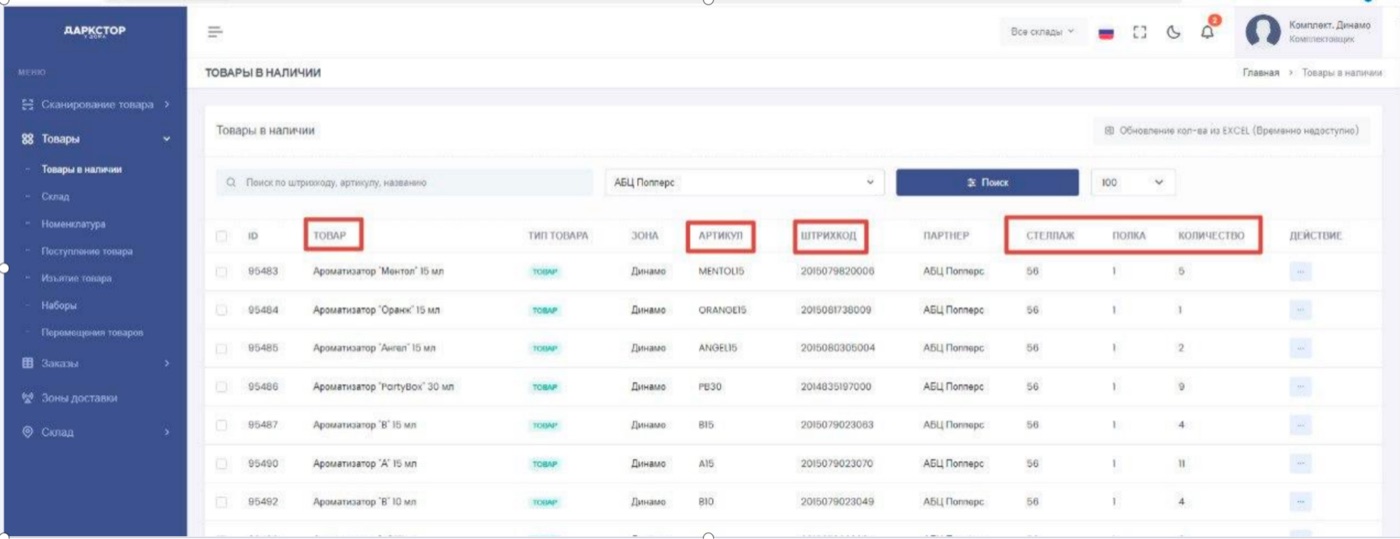Open Товары в наличии submenu item

(x=82, y=170)
